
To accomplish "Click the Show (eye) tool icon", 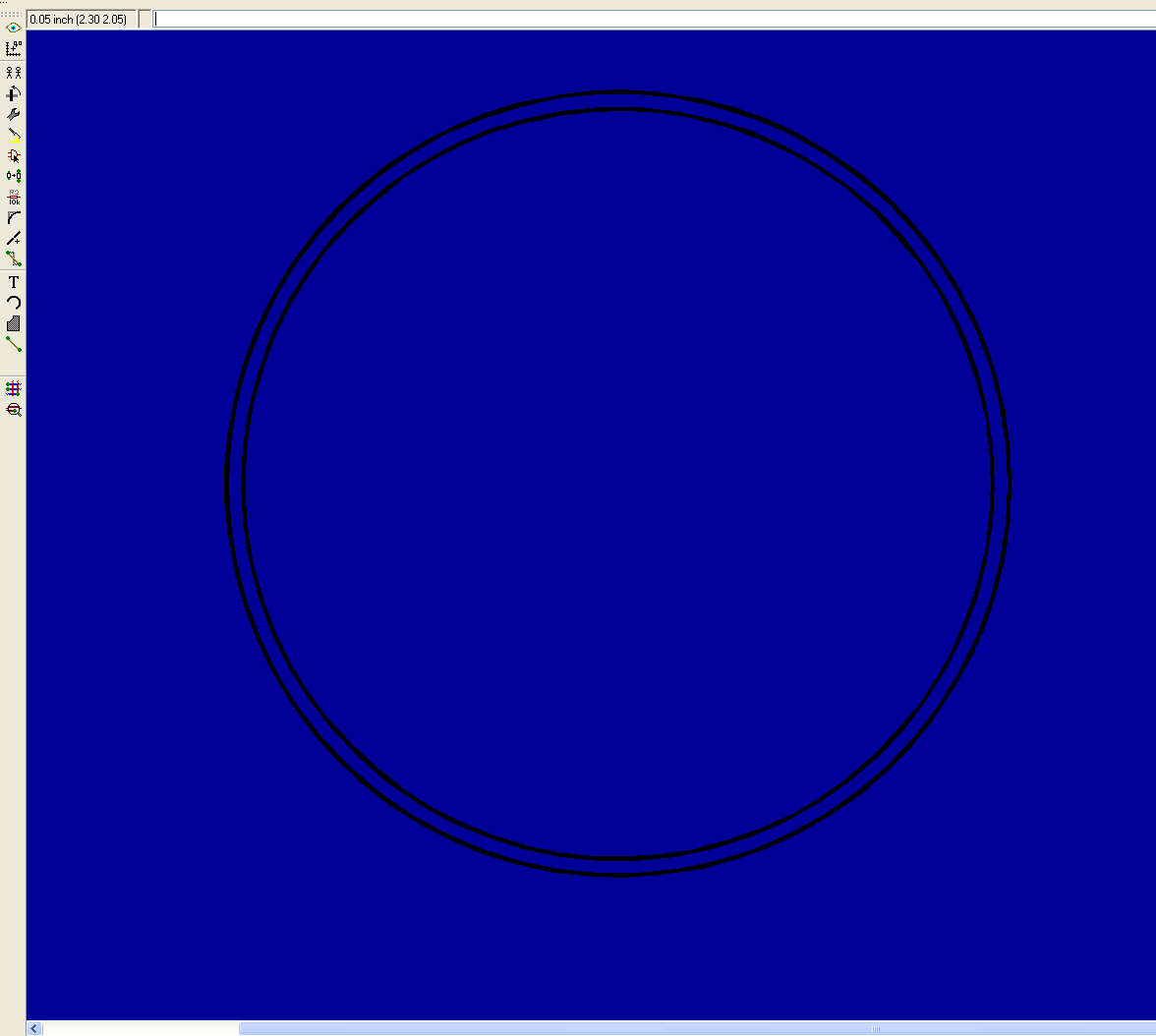I will [14, 29].
